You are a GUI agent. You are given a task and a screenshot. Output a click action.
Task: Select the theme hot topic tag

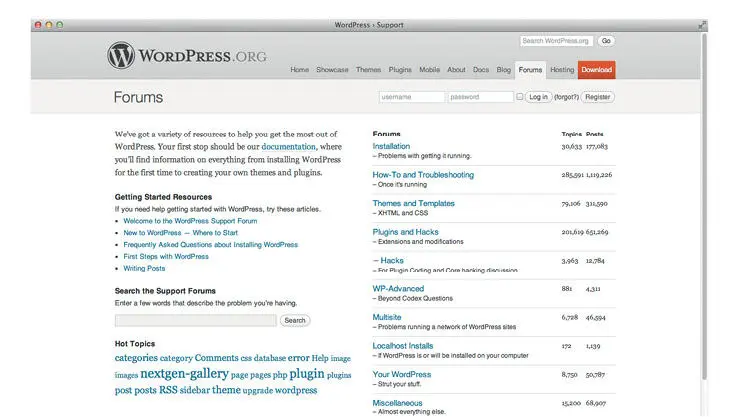point(226,390)
